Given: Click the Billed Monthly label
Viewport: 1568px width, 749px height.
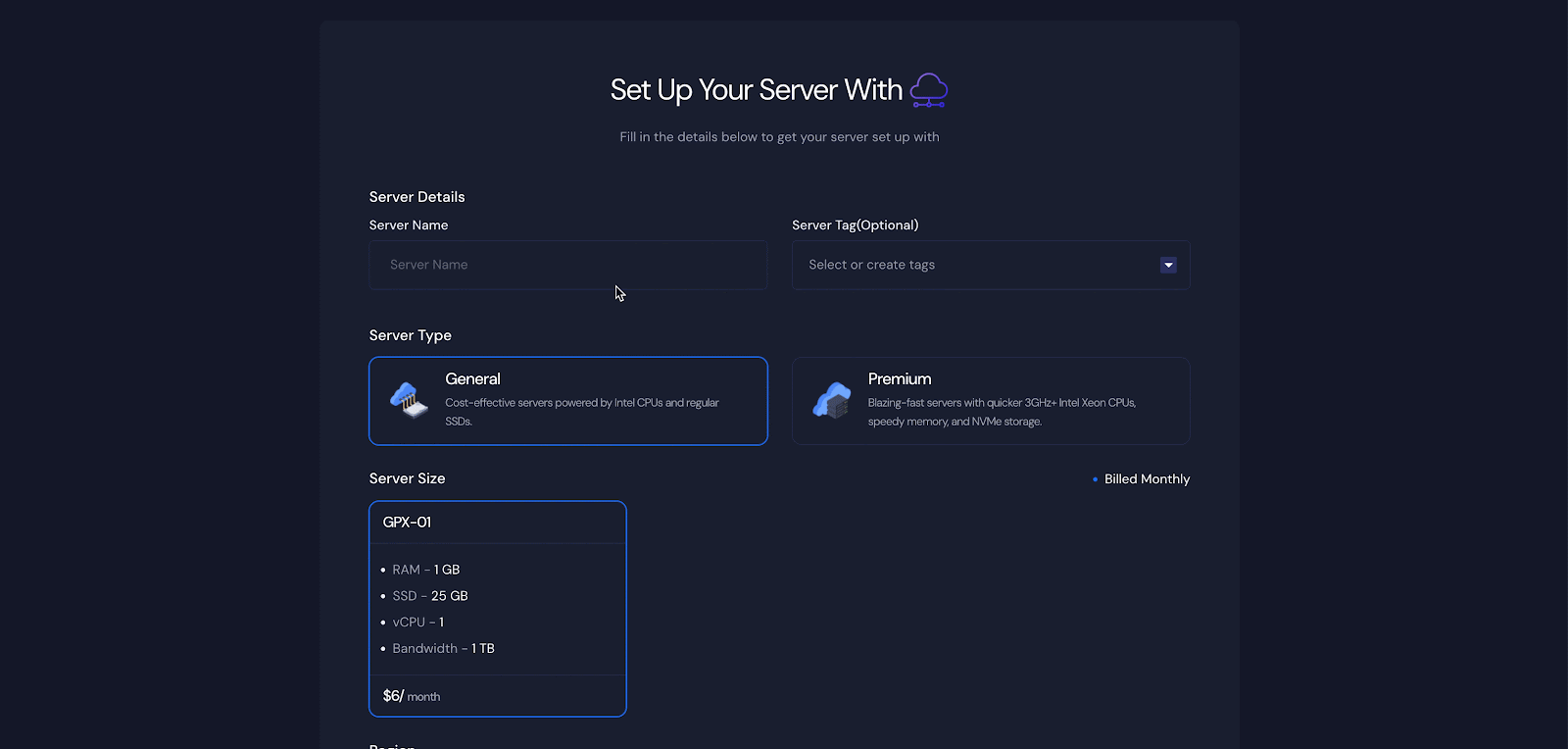Looking at the screenshot, I should (x=1147, y=479).
